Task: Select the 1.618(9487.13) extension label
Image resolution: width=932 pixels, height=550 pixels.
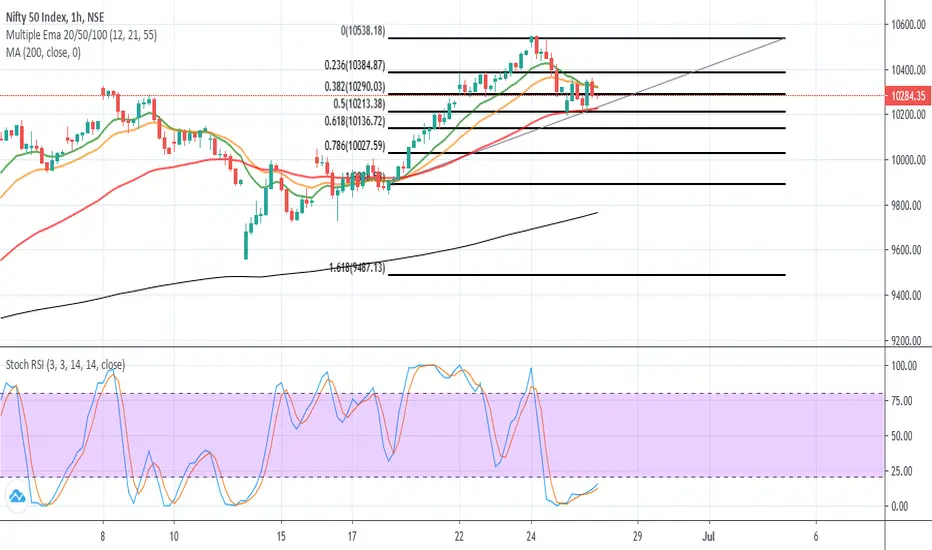Action: click(357, 268)
